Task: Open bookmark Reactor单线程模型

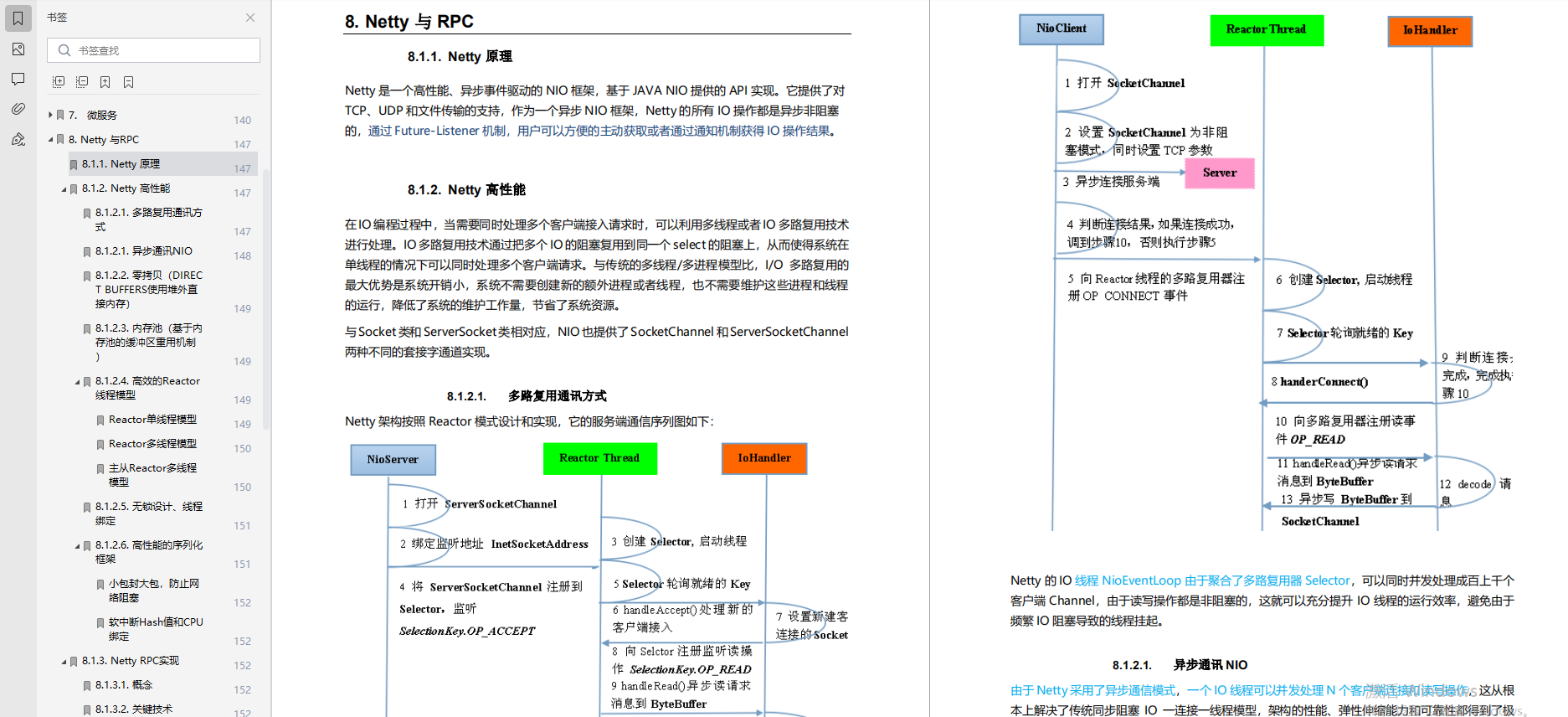Action: 152,419
